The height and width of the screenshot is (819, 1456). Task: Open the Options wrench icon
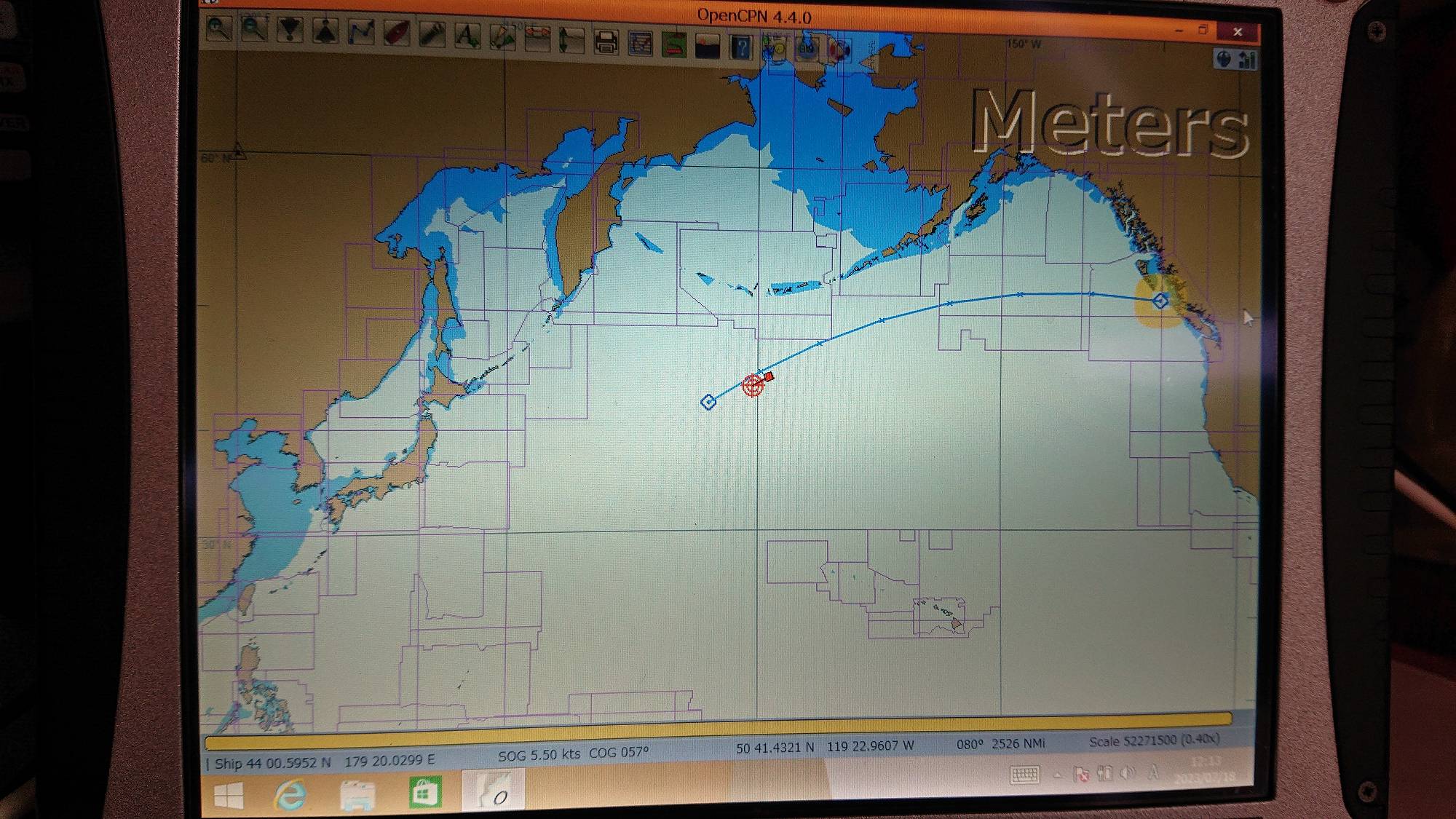(x=432, y=34)
